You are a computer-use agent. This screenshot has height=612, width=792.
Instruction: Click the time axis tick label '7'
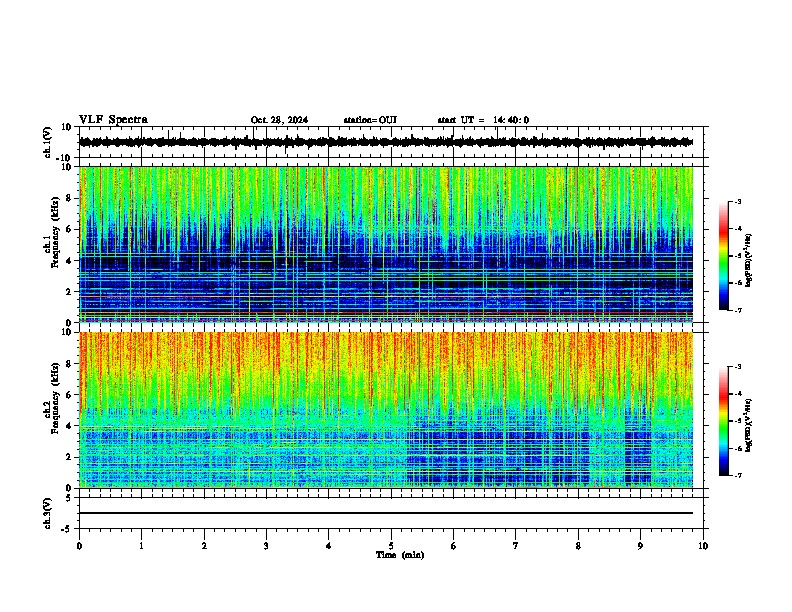516,546
